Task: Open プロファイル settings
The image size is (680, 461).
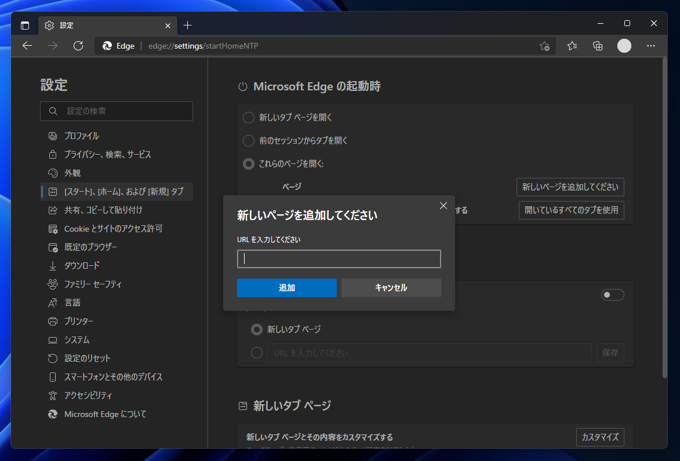Action: [116, 136]
